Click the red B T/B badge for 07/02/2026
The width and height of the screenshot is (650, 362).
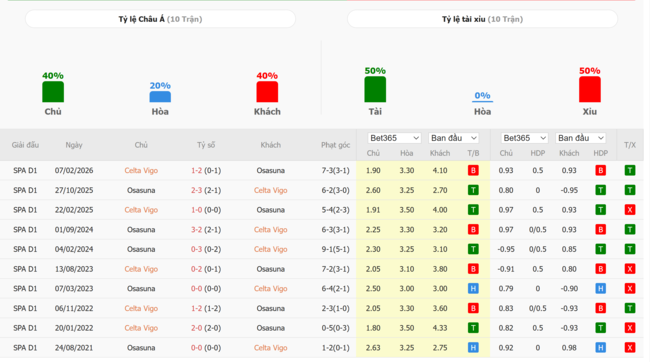click(473, 170)
